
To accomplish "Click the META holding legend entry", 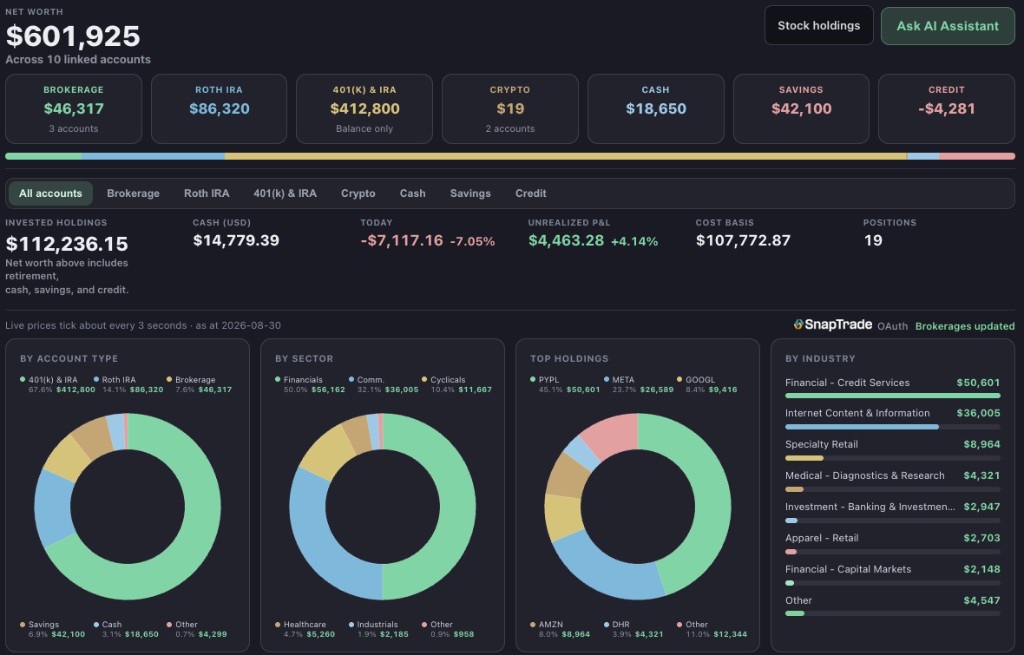I will point(639,384).
